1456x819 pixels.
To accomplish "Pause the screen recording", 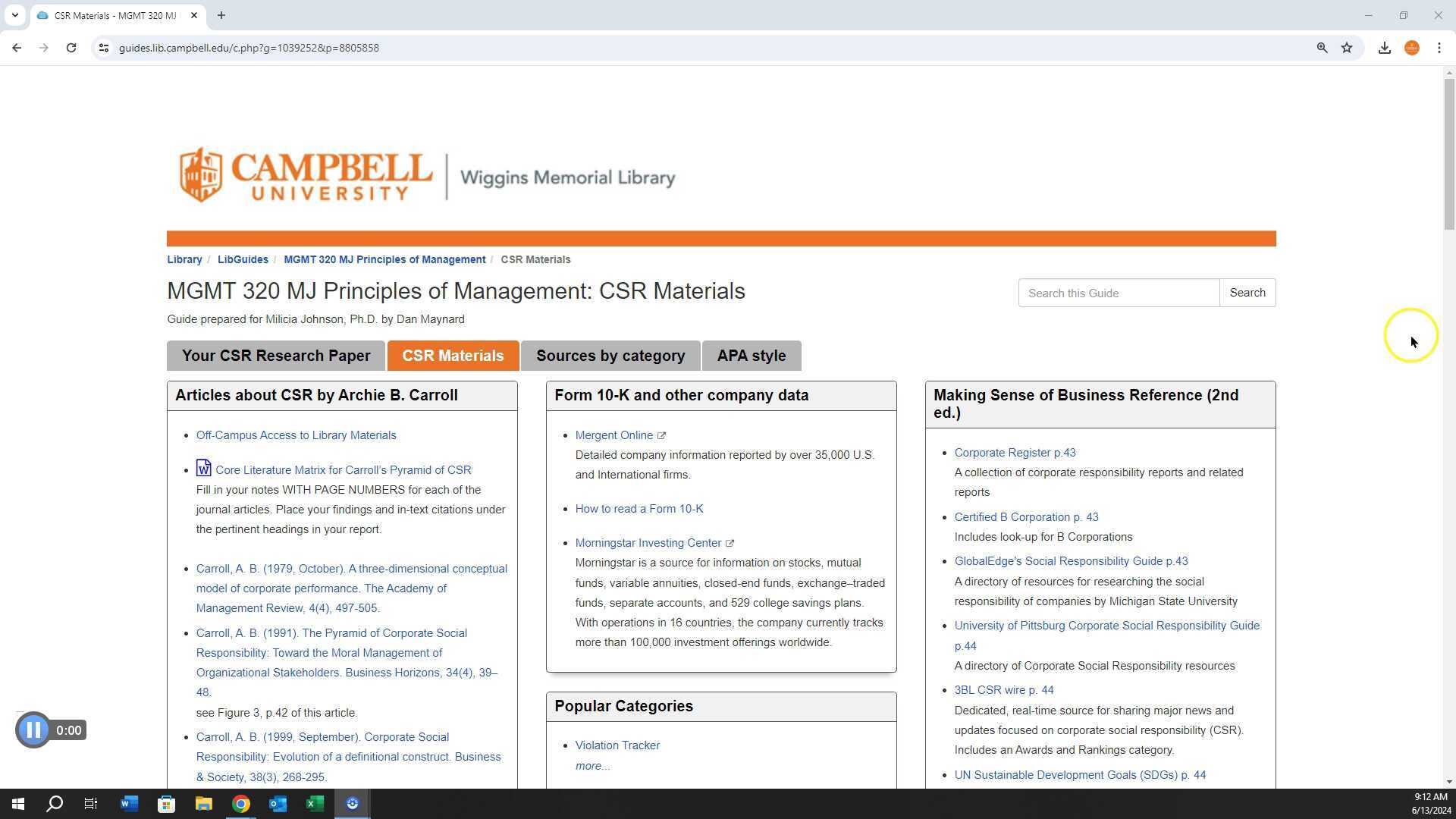I will pyautogui.click(x=33, y=730).
